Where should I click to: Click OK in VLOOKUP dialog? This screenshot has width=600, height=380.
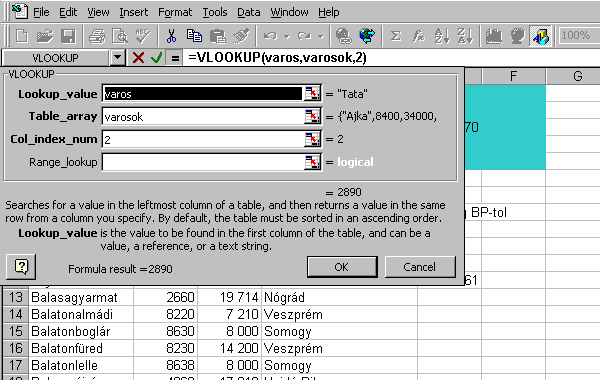tap(342, 267)
